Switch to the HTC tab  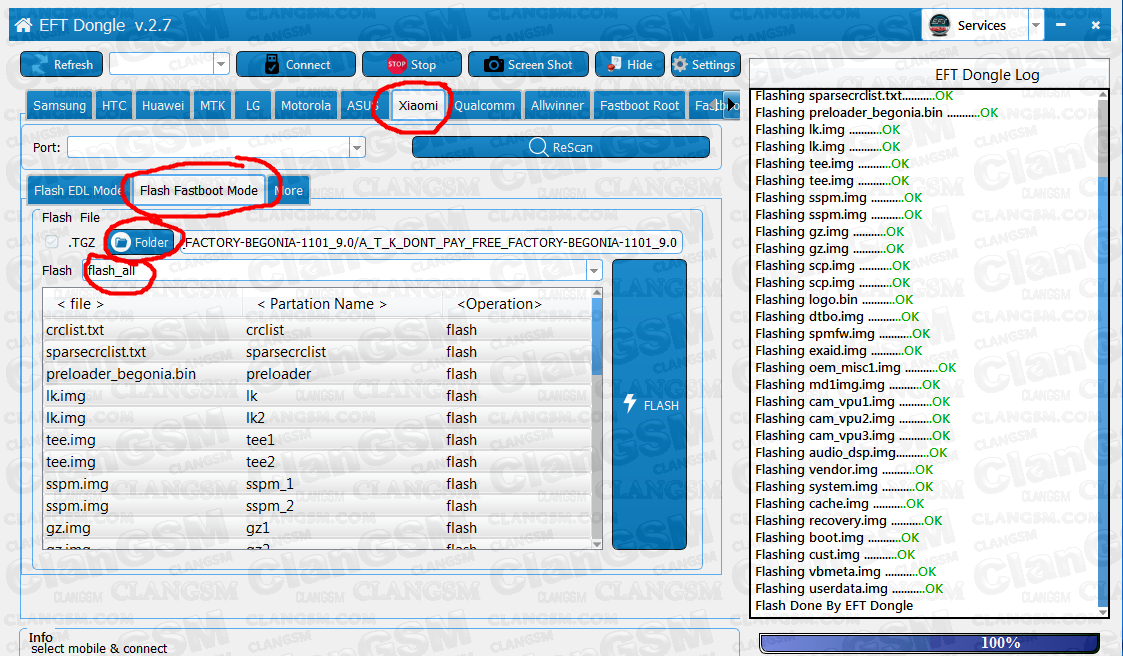(114, 106)
